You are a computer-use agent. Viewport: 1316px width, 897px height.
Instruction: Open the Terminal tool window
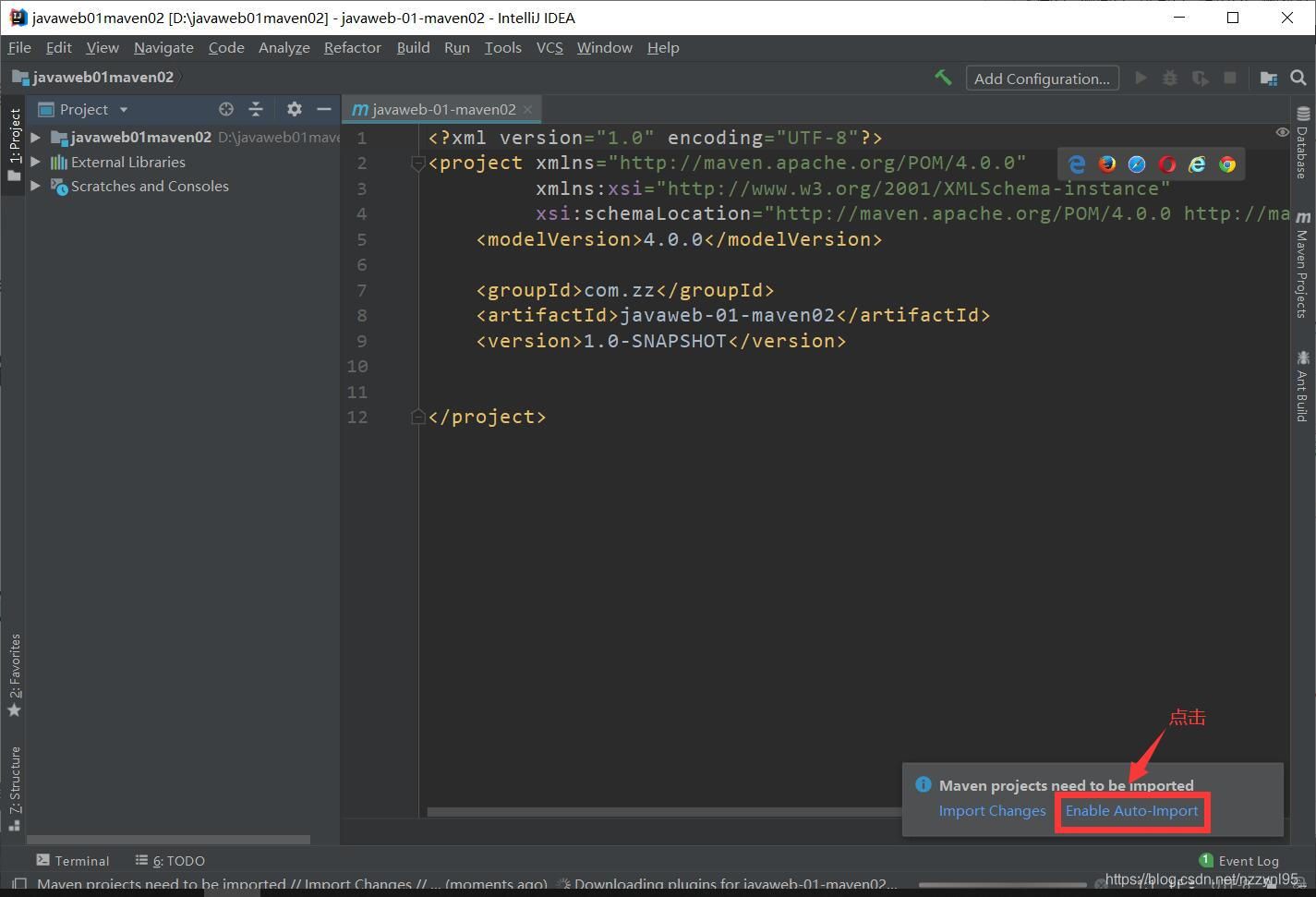73,860
